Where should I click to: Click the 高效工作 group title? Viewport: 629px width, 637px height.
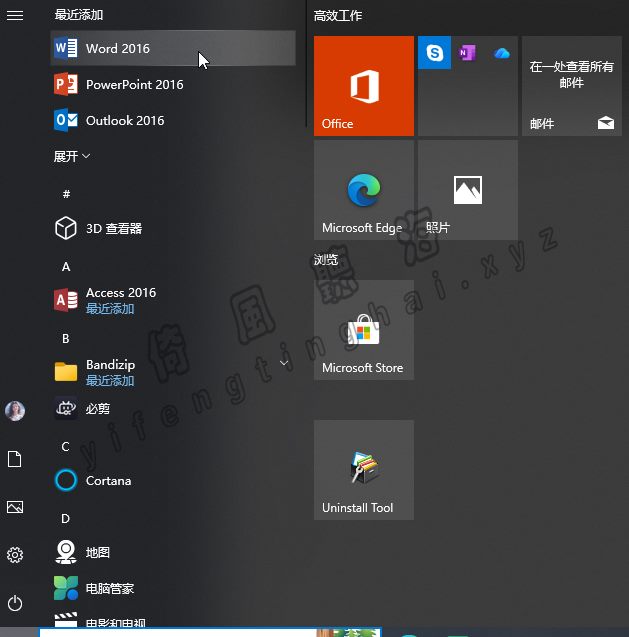338,16
